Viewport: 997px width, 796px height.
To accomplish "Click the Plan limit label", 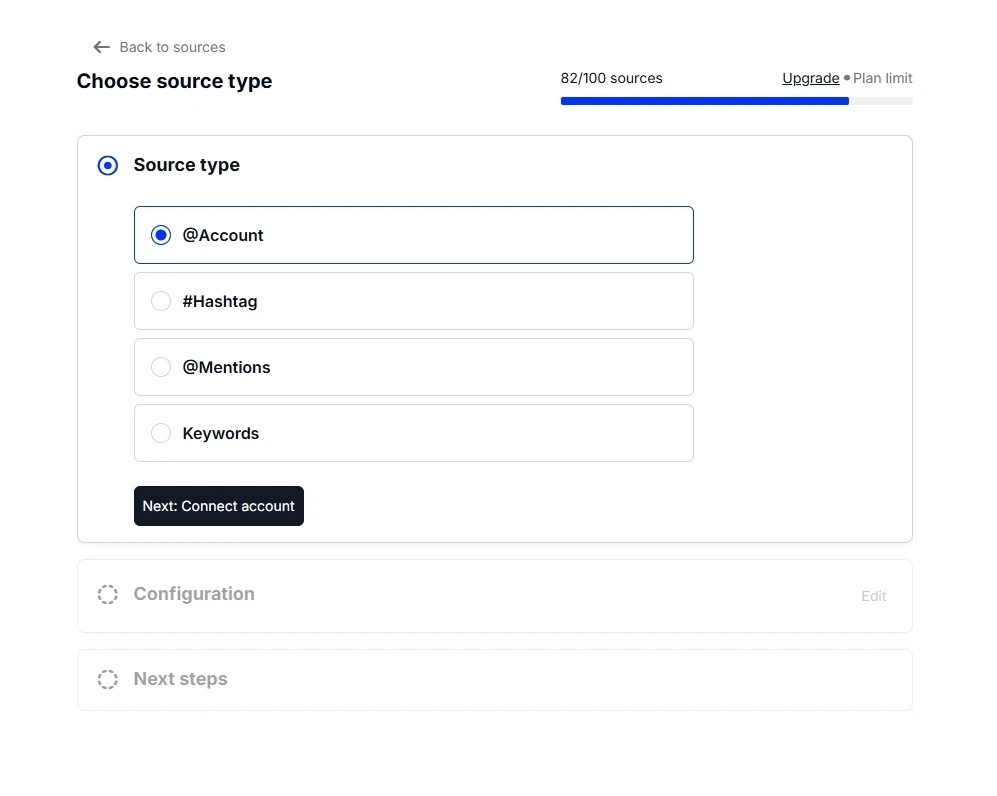I will click(x=883, y=78).
